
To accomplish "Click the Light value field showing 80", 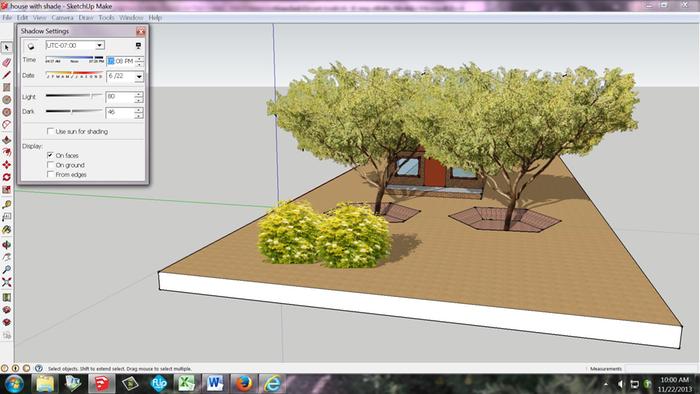I will click(x=120, y=97).
